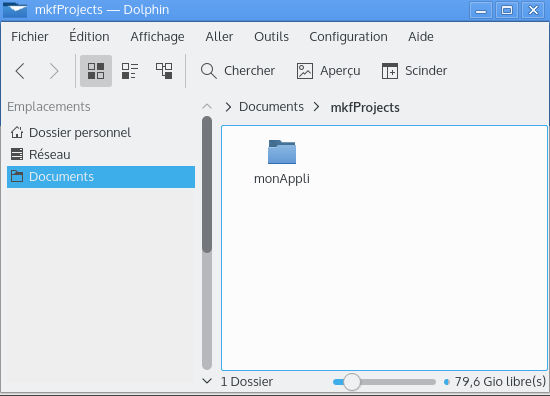Viewport: 550px width, 396px height.
Task: Click the zoom slider handle in status bar
Action: point(351,382)
